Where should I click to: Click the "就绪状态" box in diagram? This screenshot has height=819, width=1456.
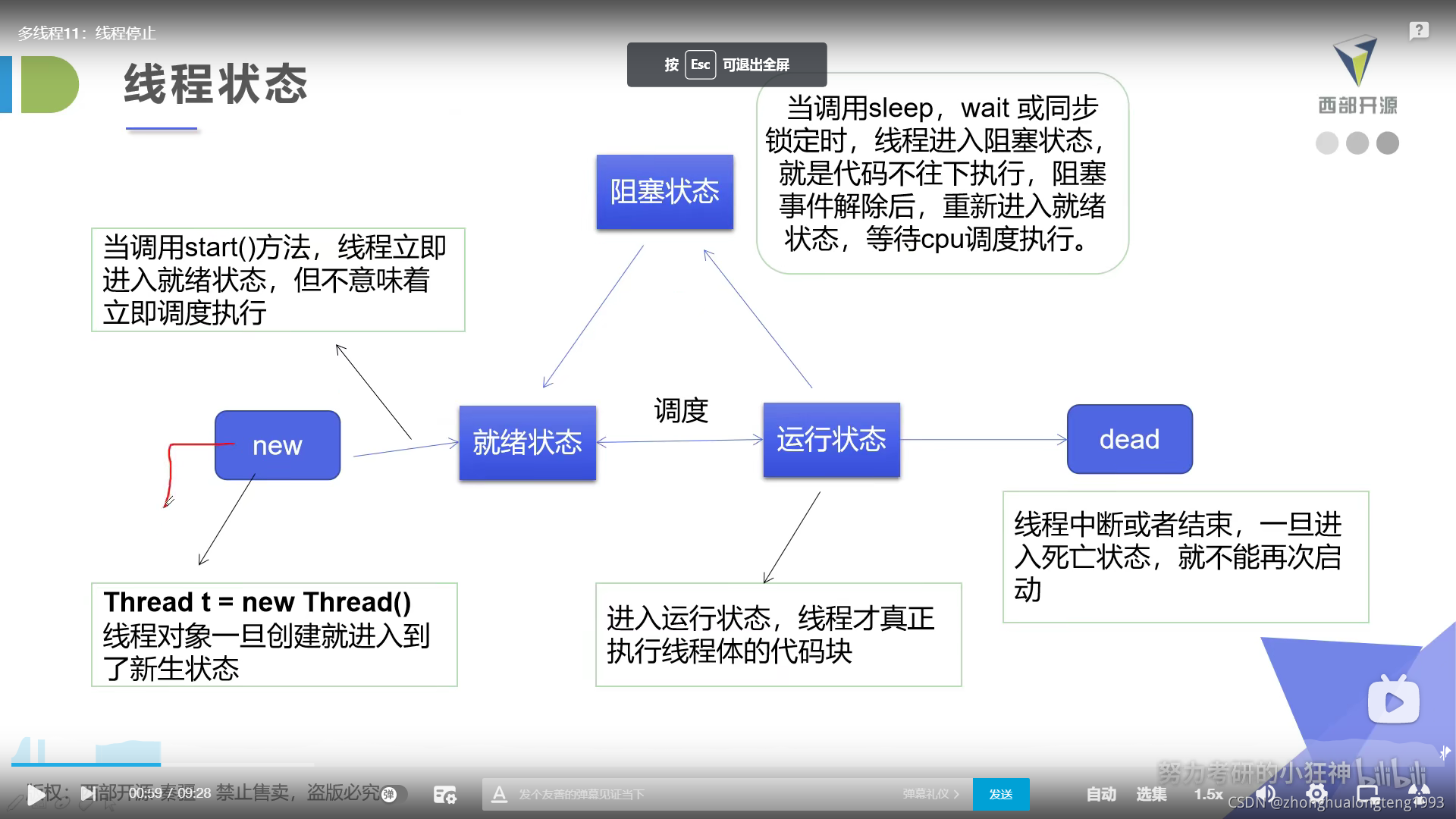click(x=528, y=443)
